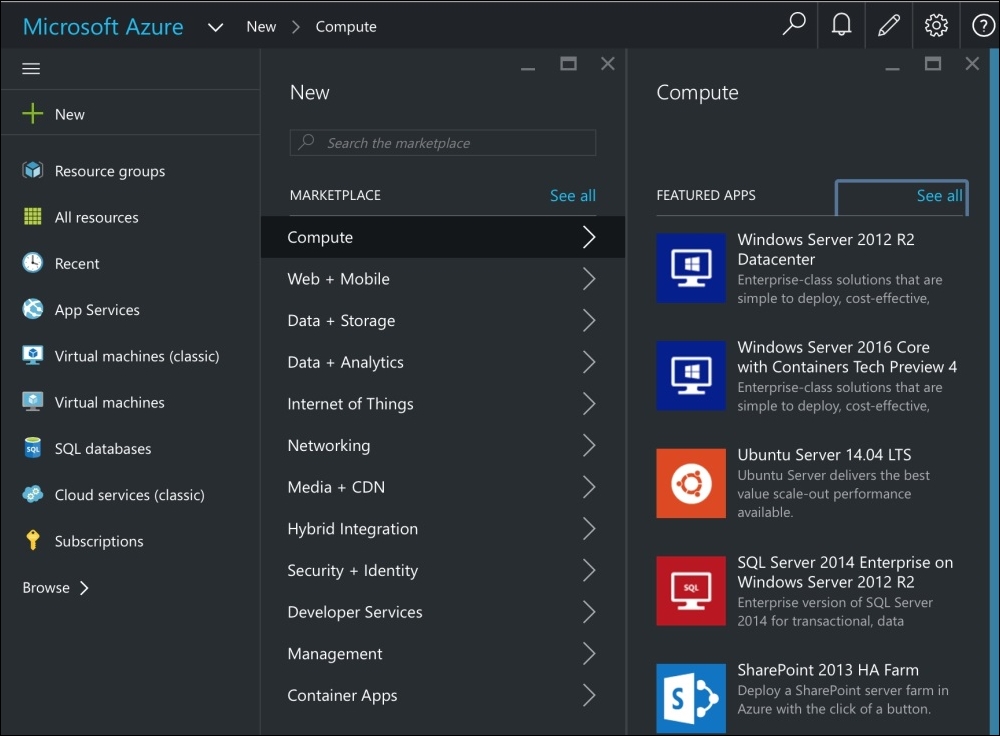This screenshot has width=1000, height=736.
Task: Click Cloud services (classic) cloud icon
Action: click(x=33, y=494)
